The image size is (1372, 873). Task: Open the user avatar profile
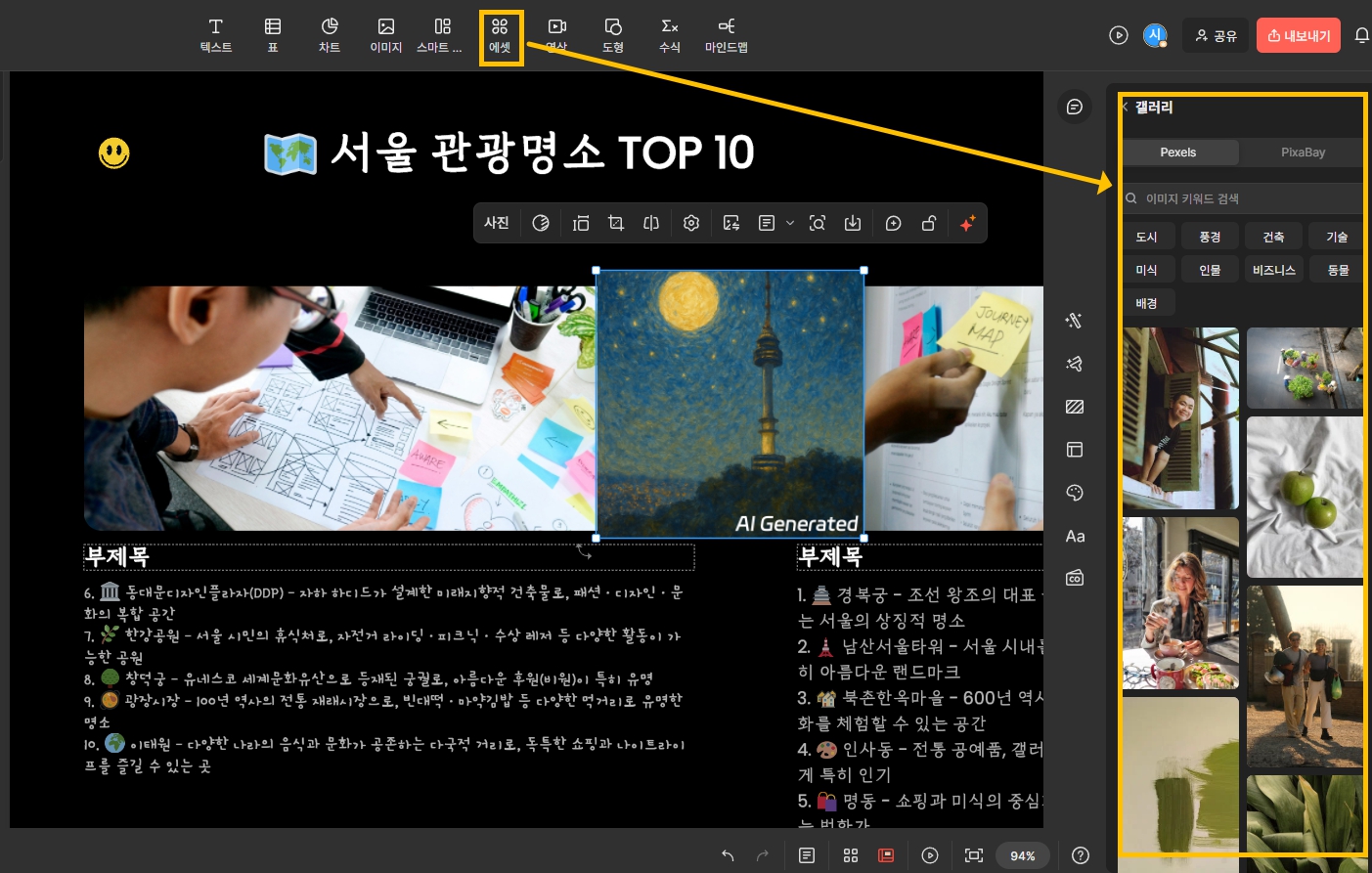(1155, 35)
